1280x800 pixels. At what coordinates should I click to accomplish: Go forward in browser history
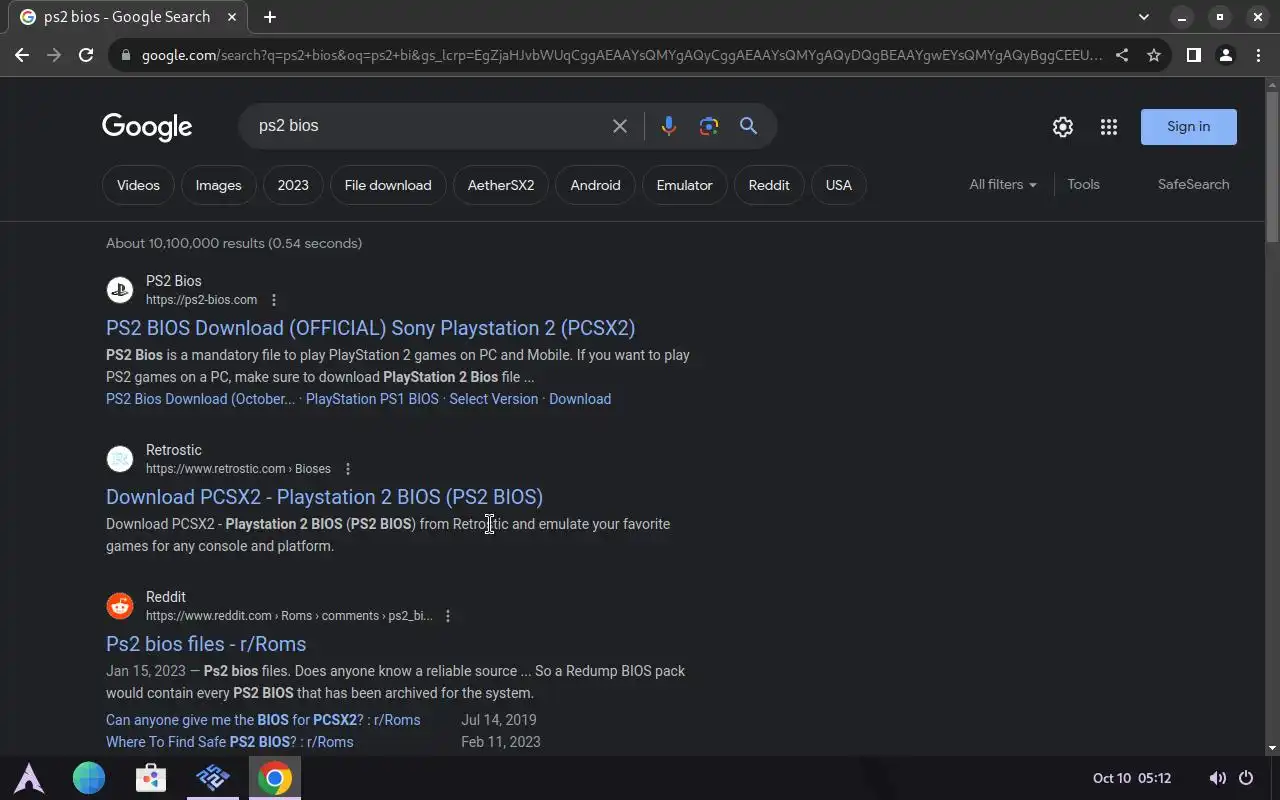54,55
